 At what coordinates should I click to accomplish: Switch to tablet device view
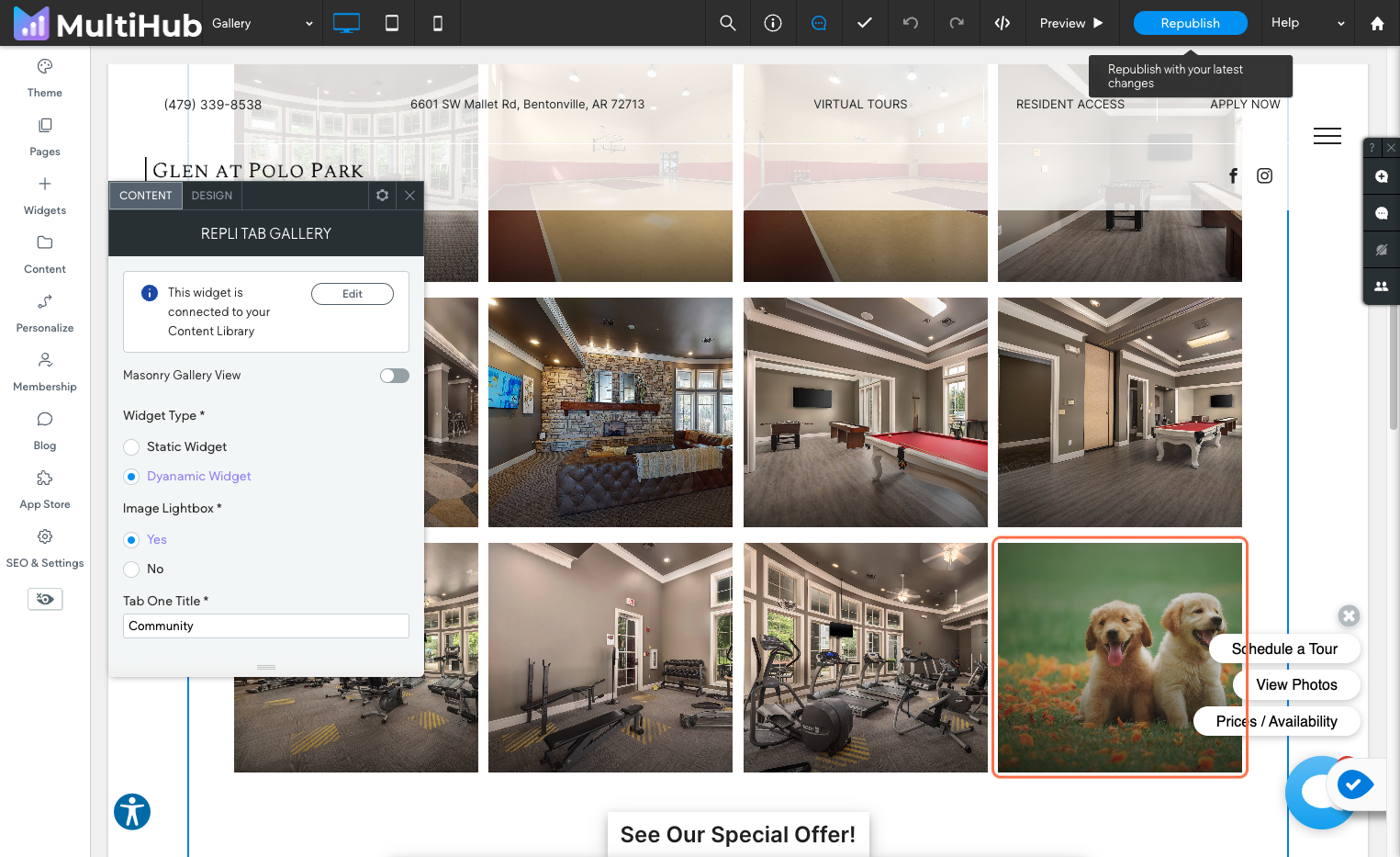coord(392,23)
